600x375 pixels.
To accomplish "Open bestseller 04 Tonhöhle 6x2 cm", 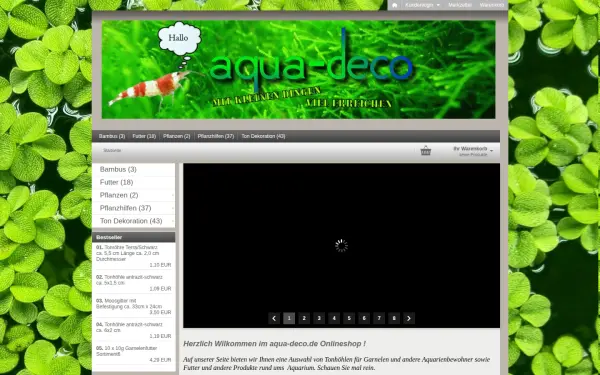I will (x=129, y=327).
